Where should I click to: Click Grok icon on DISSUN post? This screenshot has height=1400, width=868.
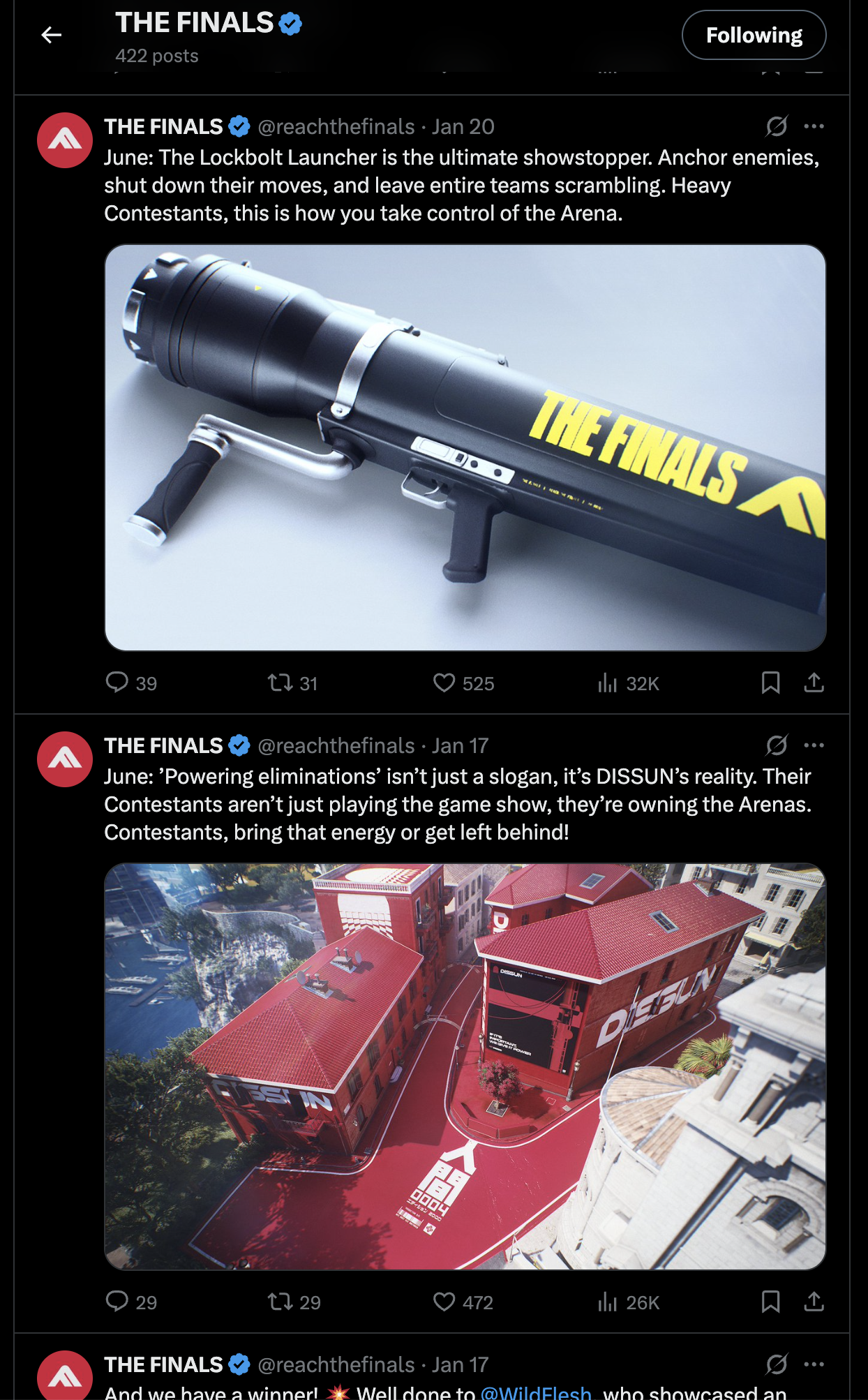click(777, 745)
